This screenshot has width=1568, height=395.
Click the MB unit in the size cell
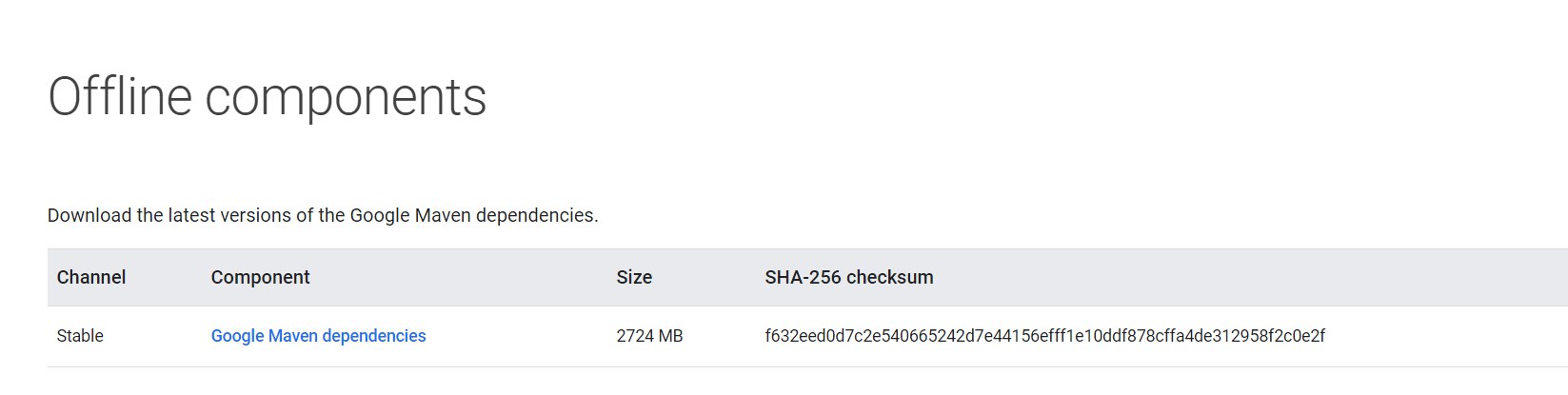pyautogui.click(x=670, y=336)
